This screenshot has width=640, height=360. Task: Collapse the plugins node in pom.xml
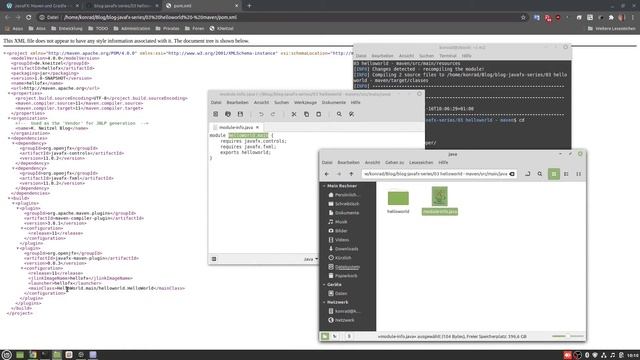(x=13, y=203)
